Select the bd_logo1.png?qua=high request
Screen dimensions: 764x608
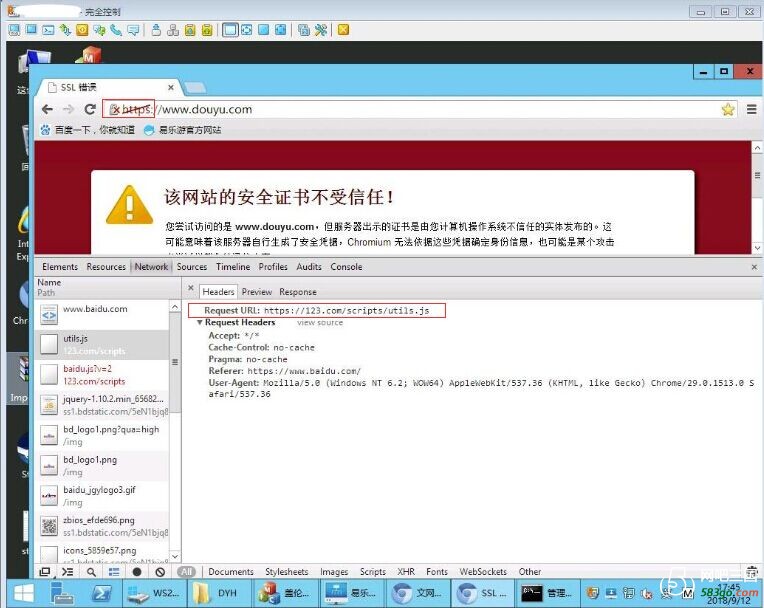click(102, 436)
